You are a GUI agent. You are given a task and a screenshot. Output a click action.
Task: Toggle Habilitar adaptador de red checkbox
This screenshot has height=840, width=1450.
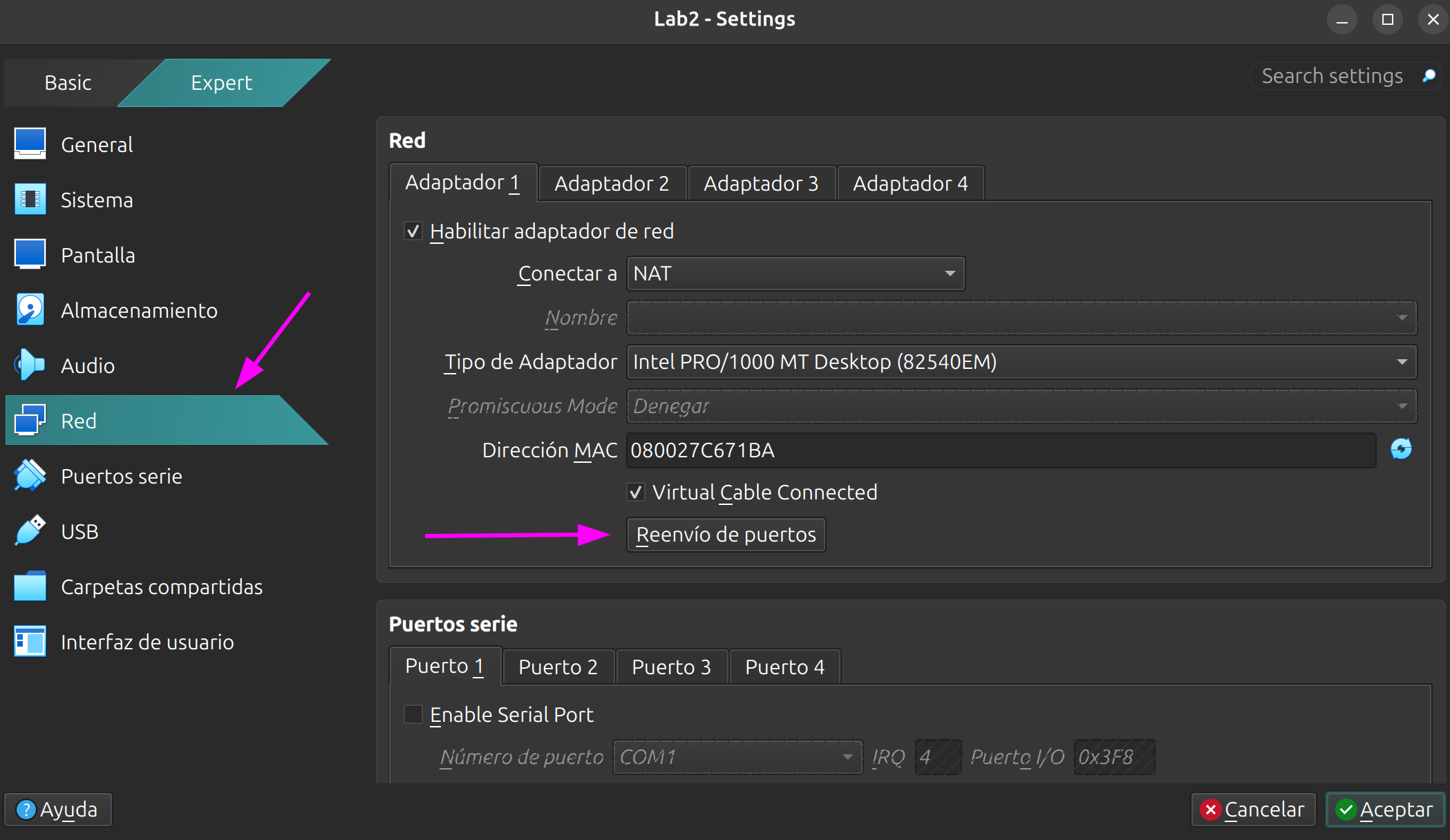(x=413, y=231)
